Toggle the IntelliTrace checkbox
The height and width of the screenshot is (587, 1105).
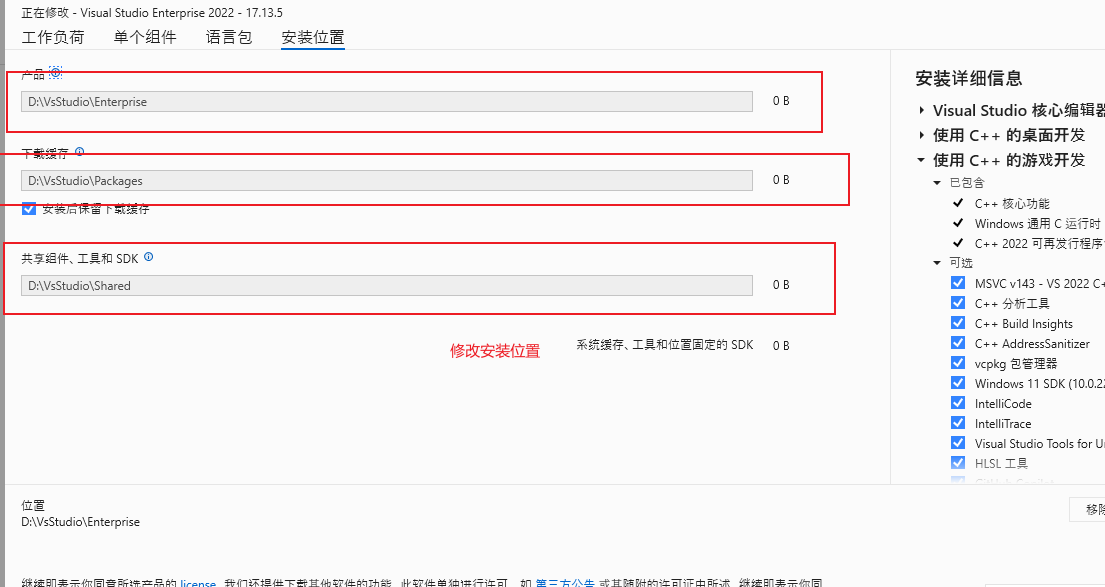(x=958, y=423)
